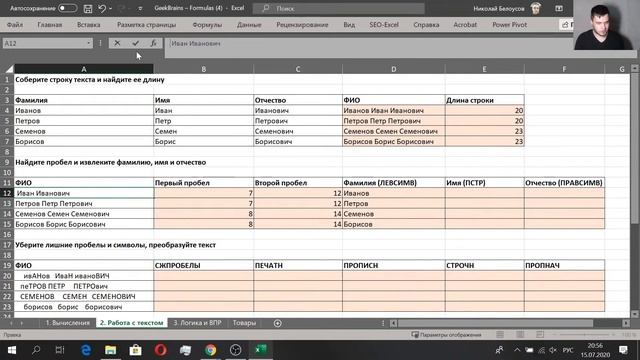Open Insert Function with the fx icon
The image size is (640, 360).
click(153, 43)
